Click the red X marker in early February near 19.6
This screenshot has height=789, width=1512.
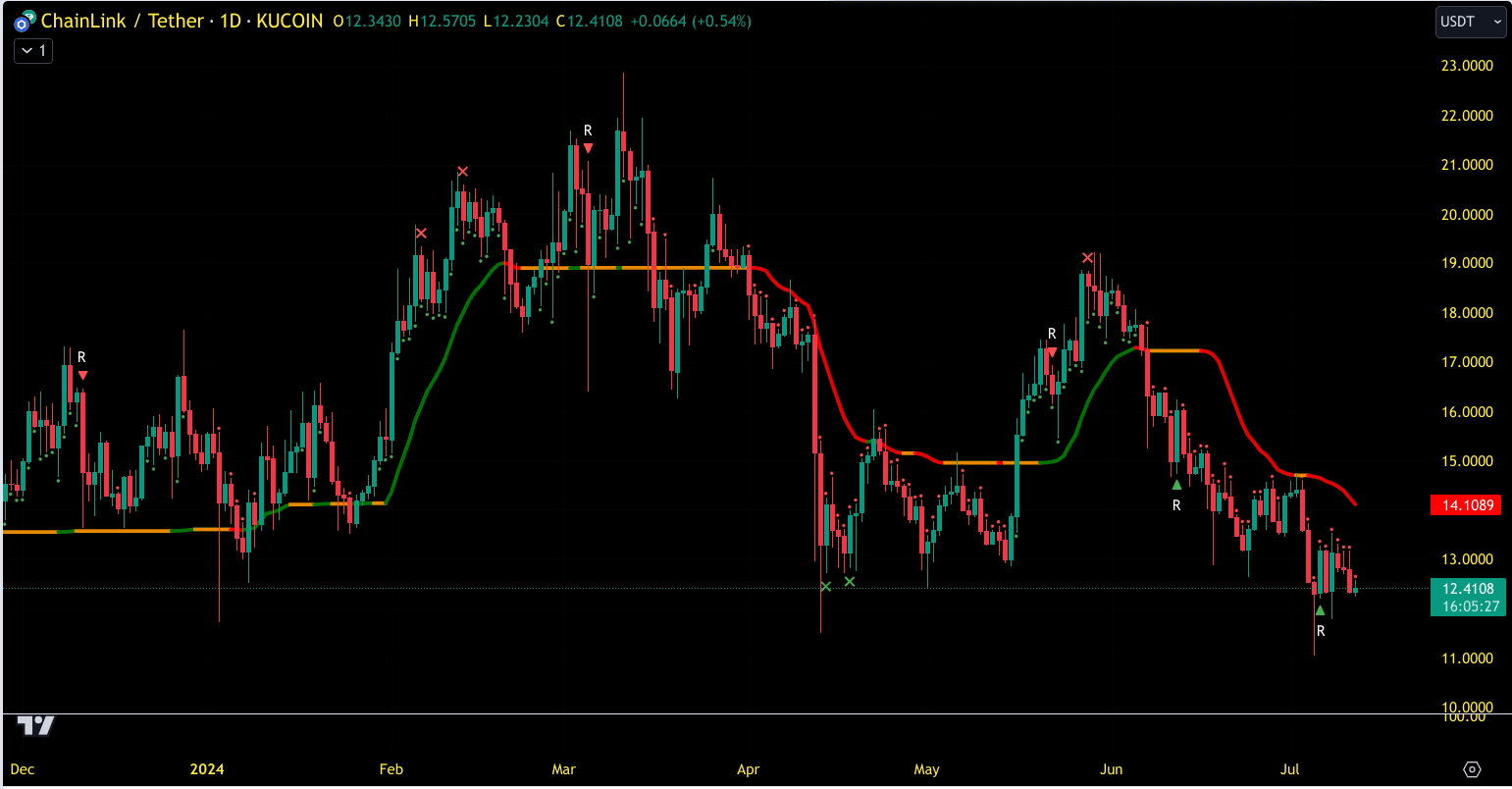point(421,234)
